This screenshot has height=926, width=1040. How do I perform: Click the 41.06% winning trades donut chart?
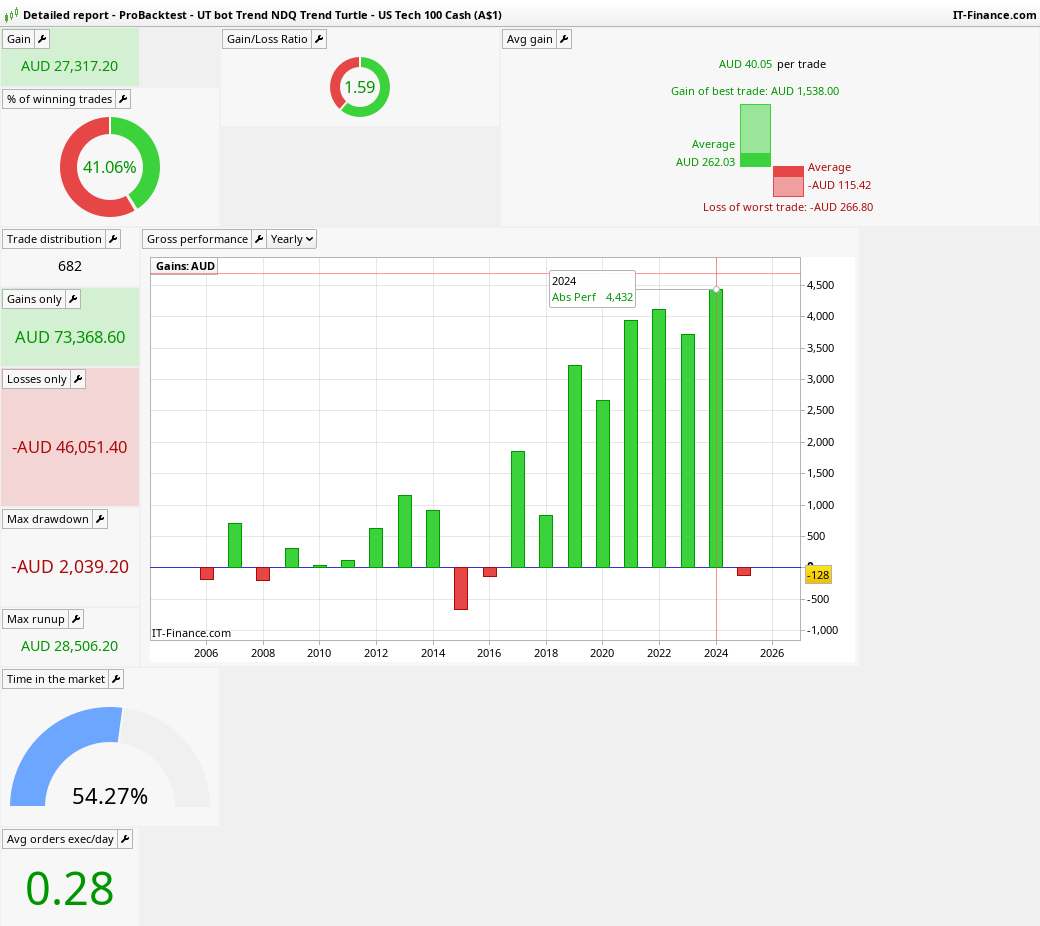(x=110, y=166)
